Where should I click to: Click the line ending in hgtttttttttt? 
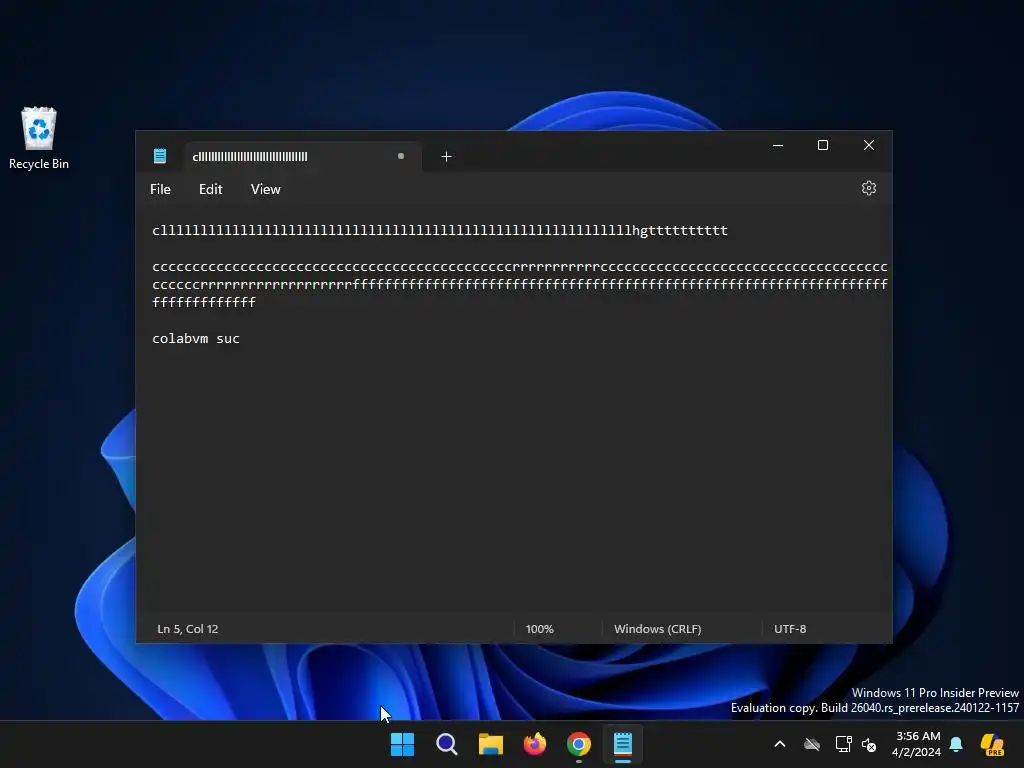(x=440, y=231)
